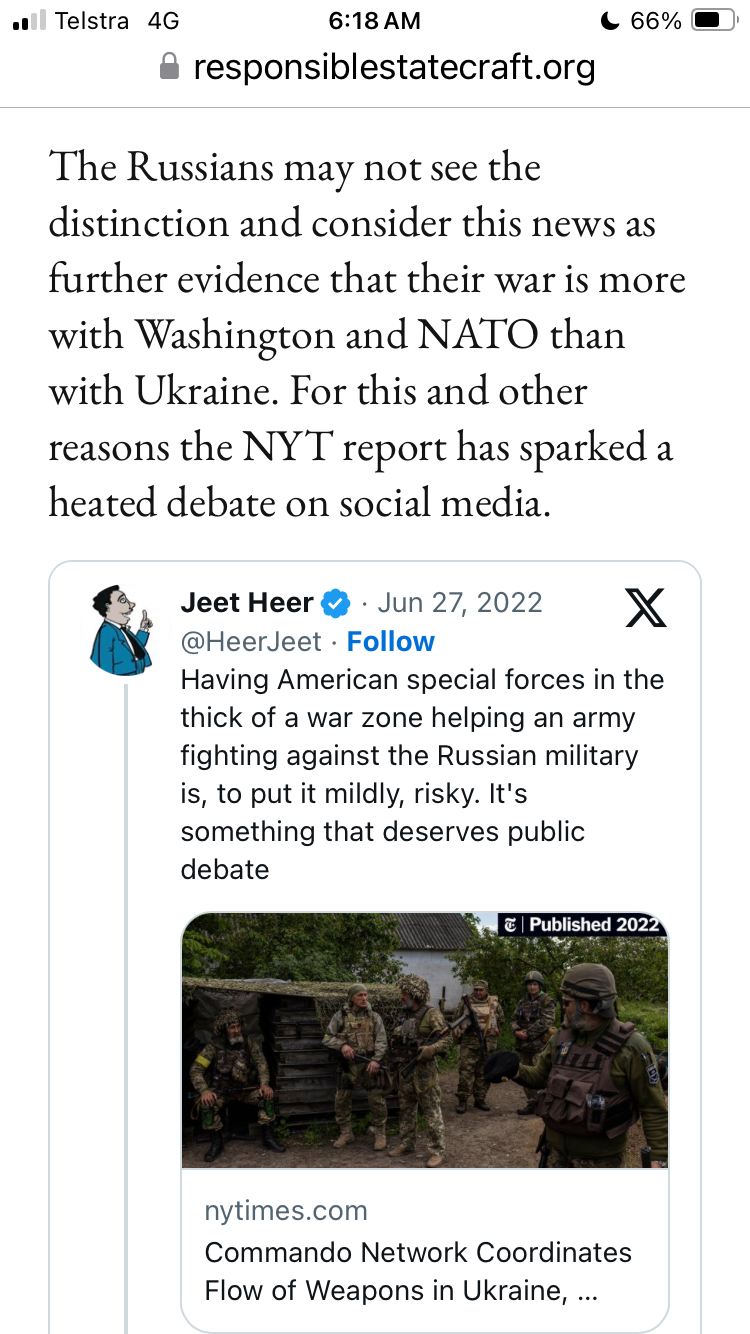750x1334 pixels.
Task: Follow @HeerJeet via Follow link
Action: click(x=390, y=642)
